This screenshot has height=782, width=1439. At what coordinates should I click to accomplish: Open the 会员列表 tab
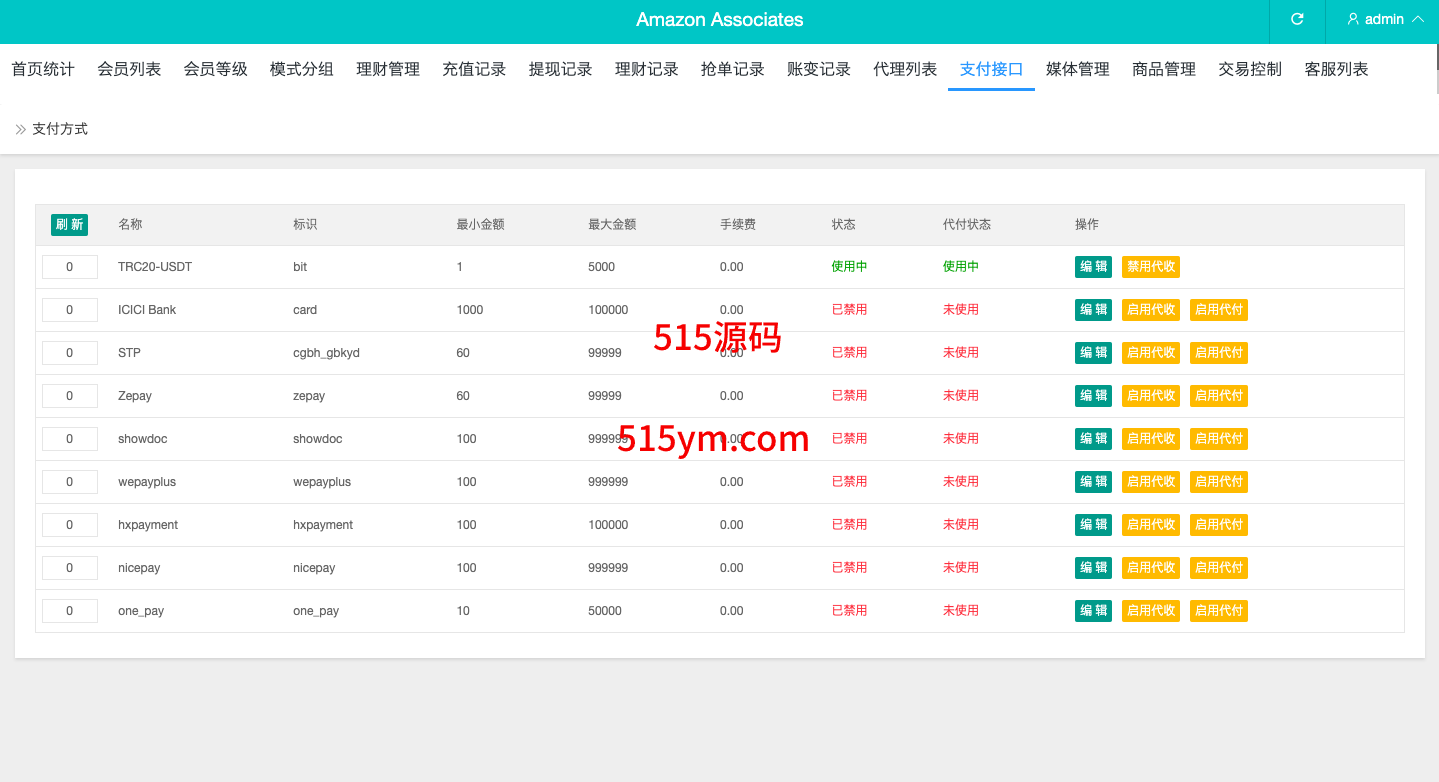(x=129, y=69)
